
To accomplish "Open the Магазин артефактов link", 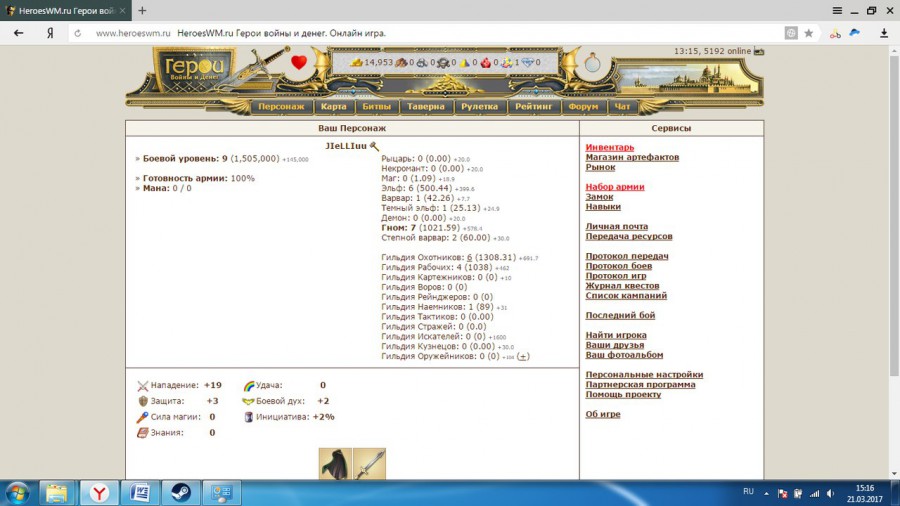I will [632, 157].
